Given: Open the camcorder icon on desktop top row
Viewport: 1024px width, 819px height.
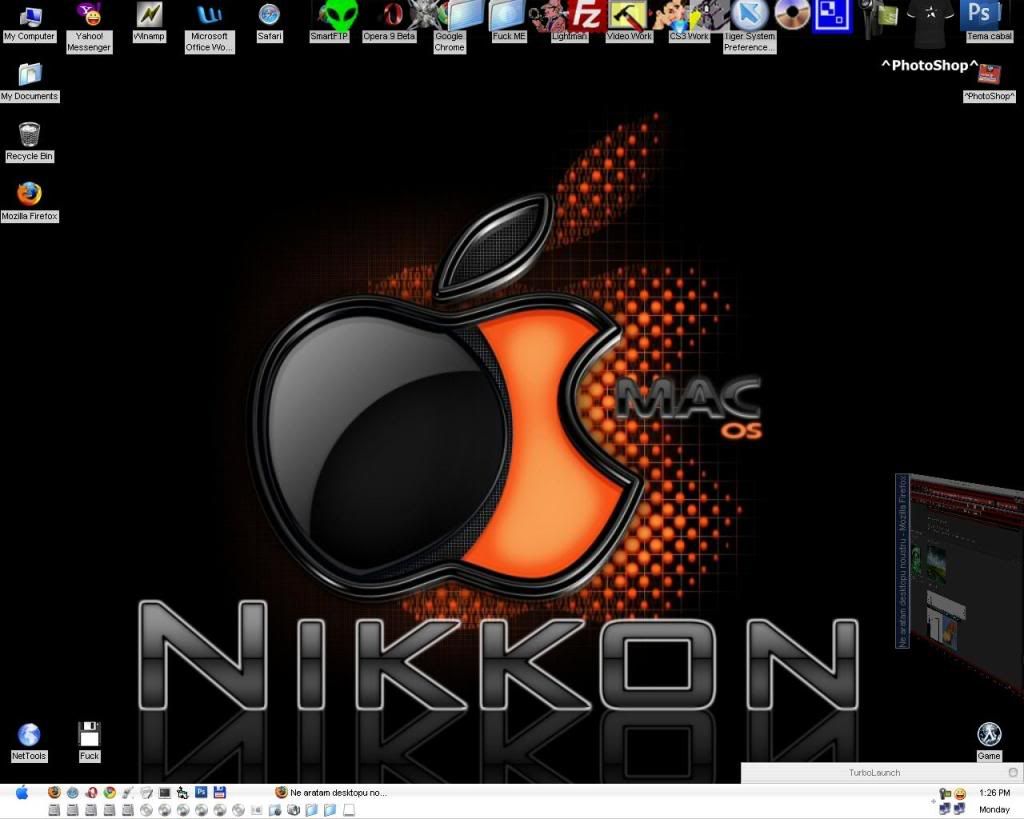Looking at the screenshot, I should click(880, 18).
